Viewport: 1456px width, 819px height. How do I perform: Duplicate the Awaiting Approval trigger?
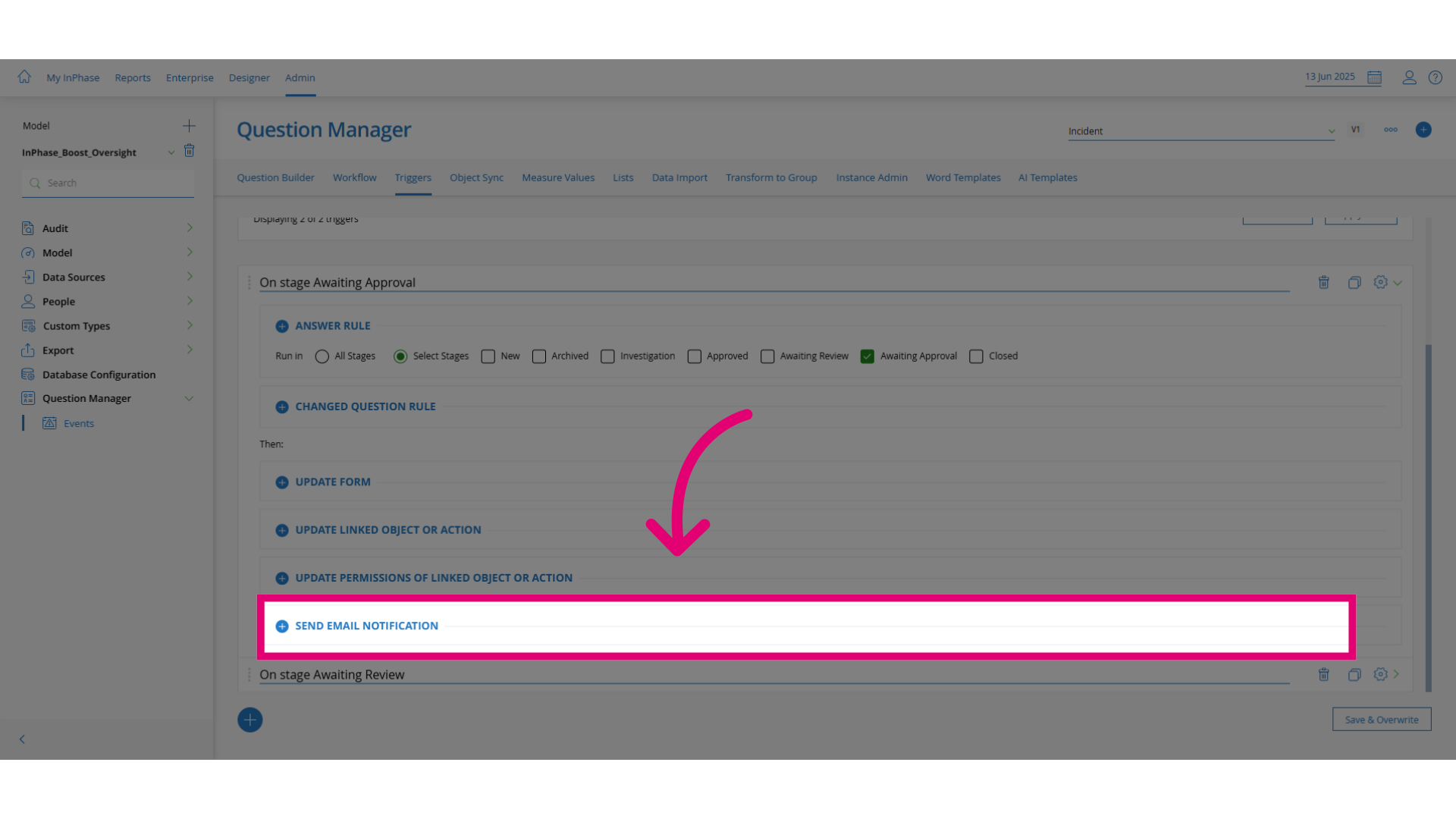(x=1354, y=282)
